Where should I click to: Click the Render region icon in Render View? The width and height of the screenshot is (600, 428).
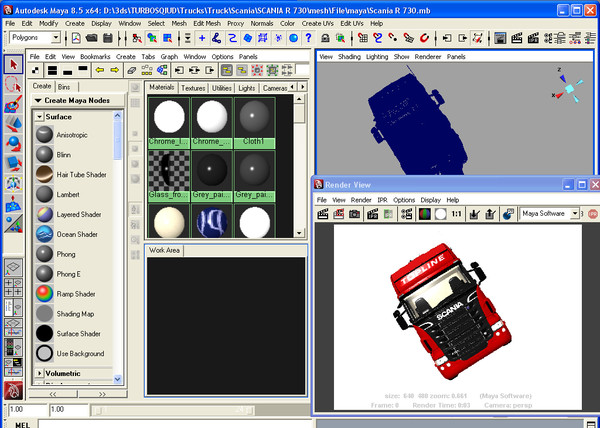click(x=339, y=214)
